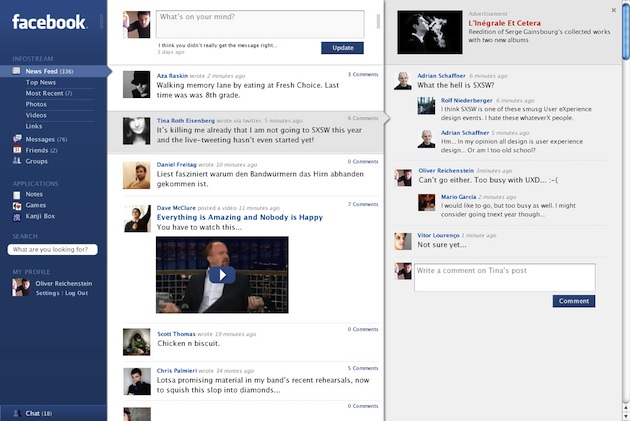Click Daniel Freitag's avatar
This screenshot has height=421, width=630.
click(137, 175)
